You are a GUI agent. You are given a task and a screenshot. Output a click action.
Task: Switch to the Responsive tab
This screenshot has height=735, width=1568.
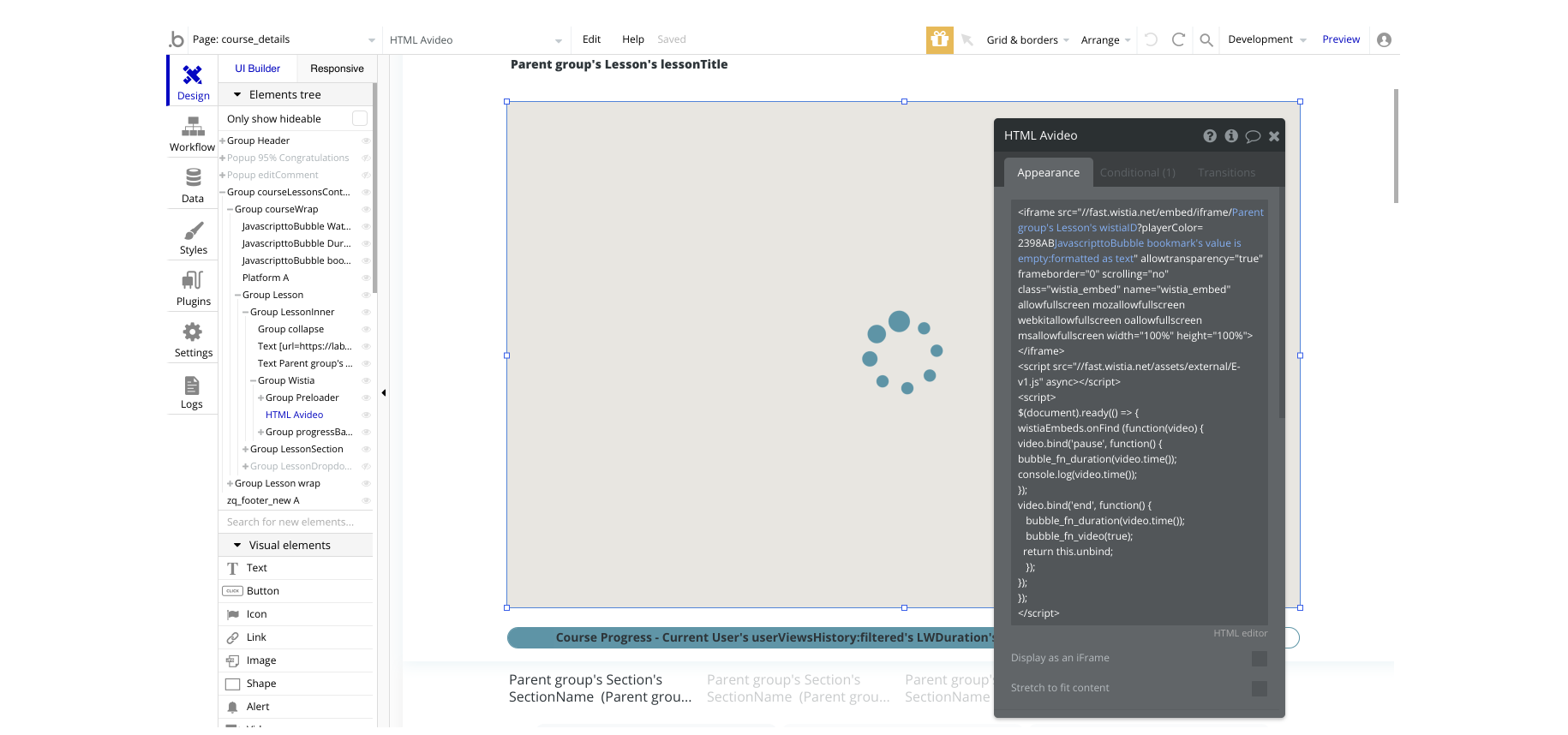pyautogui.click(x=337, y=69)
